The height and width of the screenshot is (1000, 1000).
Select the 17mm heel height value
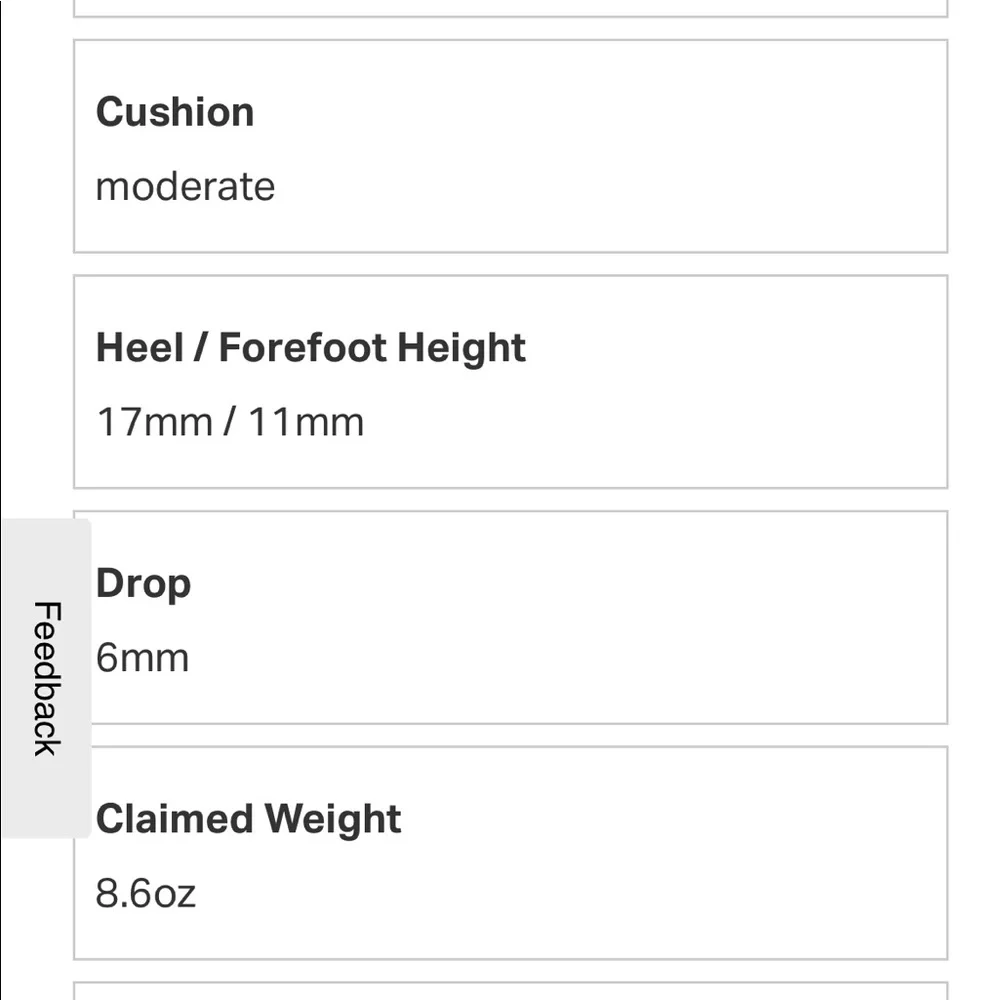(x=154, y=421)
